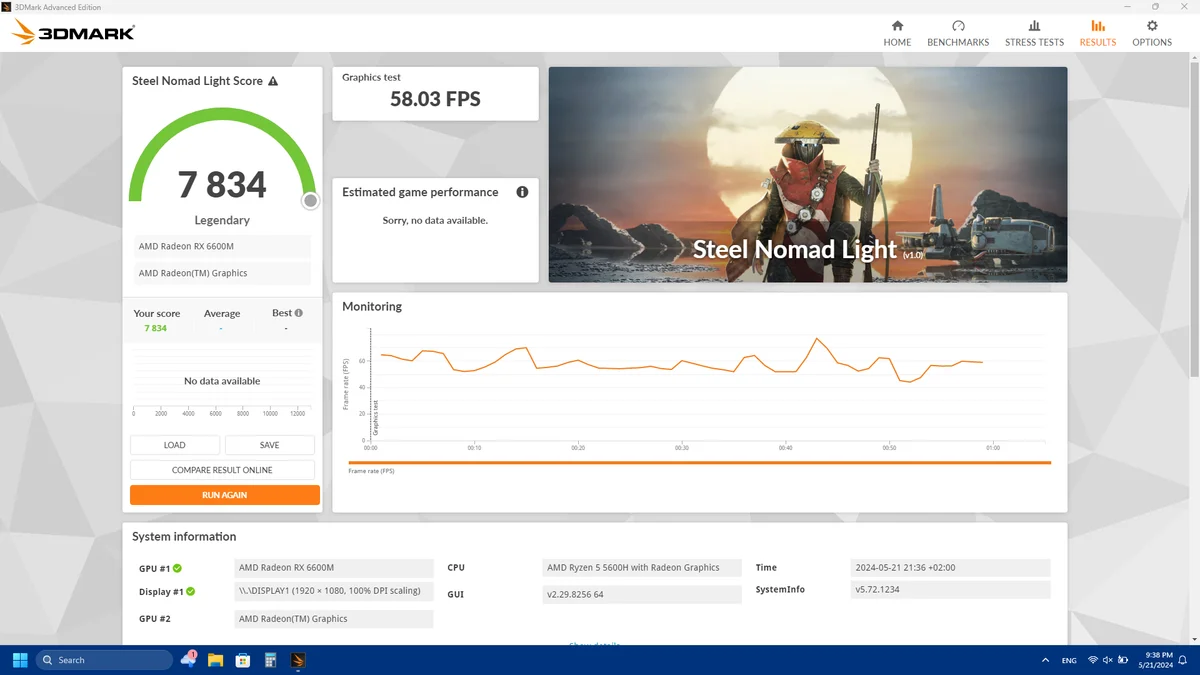This screenshot has height=675, width=1200.
Task: Click COMPARE RESULT ONLINE
Action: [x=222, y=469]
